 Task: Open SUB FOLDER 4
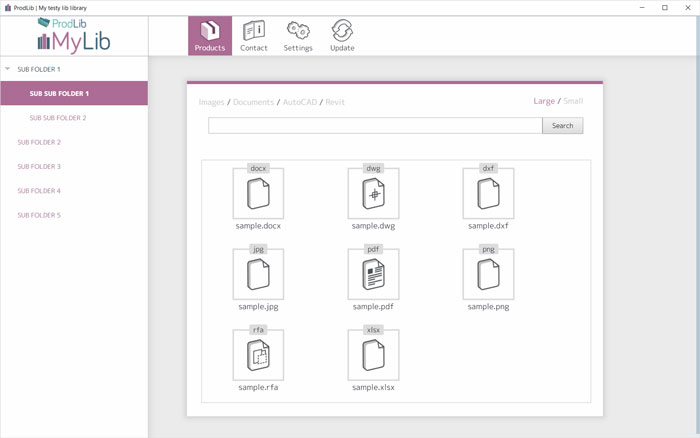point(39,191)
